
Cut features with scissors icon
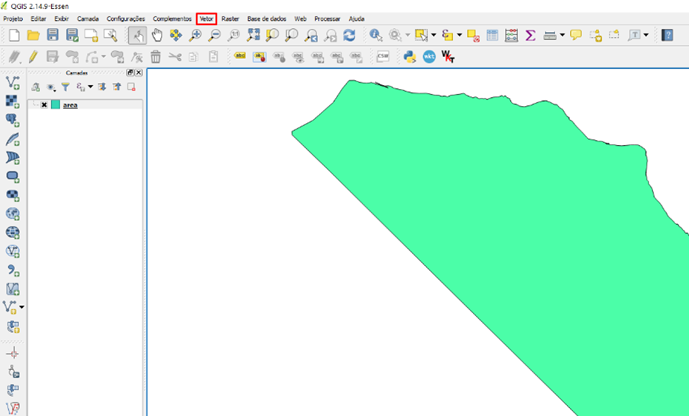click(x=175, y=57)
